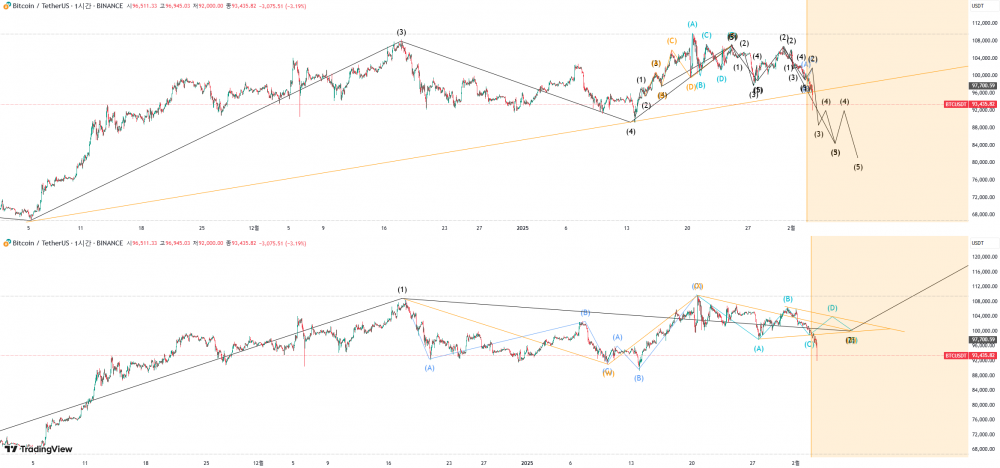Select black wave label (1) at lower chart peak
The height and width of the screenshot is (468, 1000).
[402, 290]
